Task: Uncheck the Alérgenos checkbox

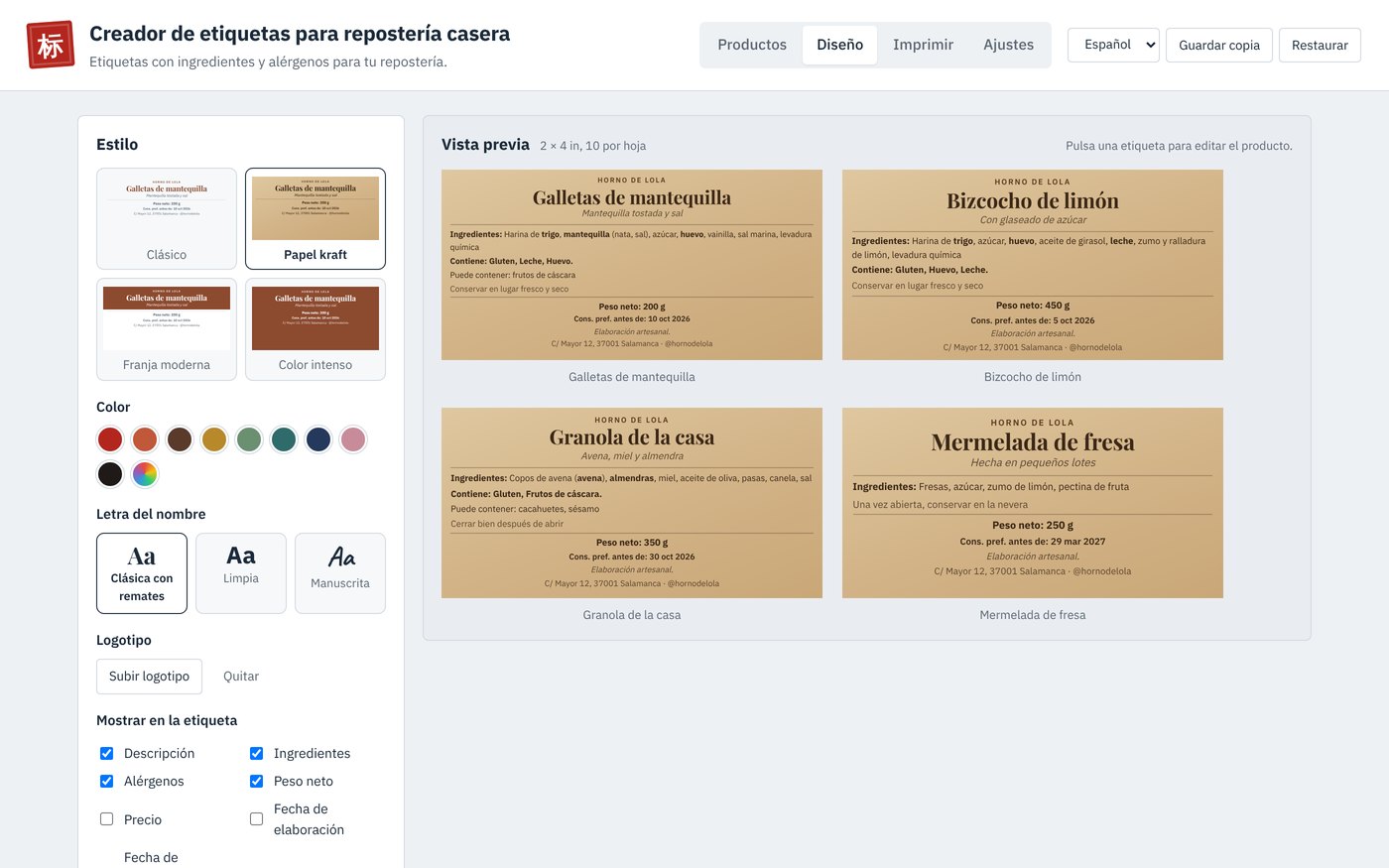Action: click(x=107, y=782)
